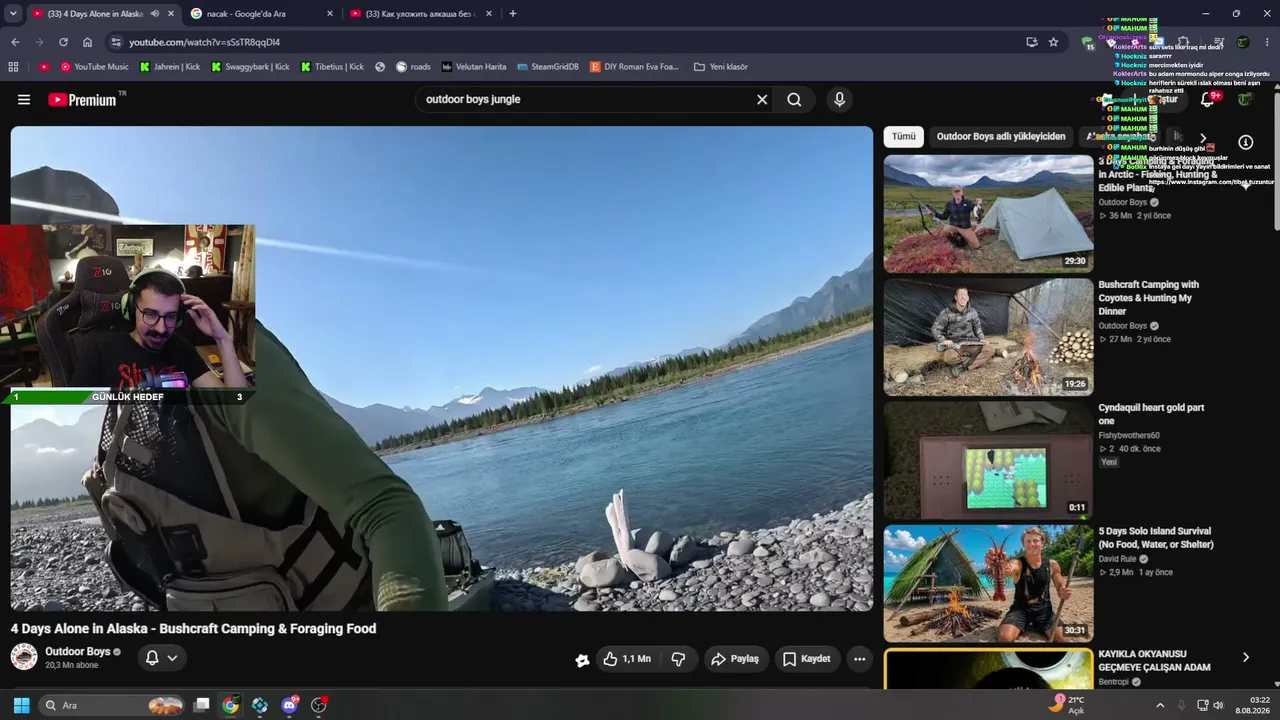This screenshot has width=1280, height=720.
Task: Switch to the Как уложить YouTube tab
Action: click(x=422, y=14)
